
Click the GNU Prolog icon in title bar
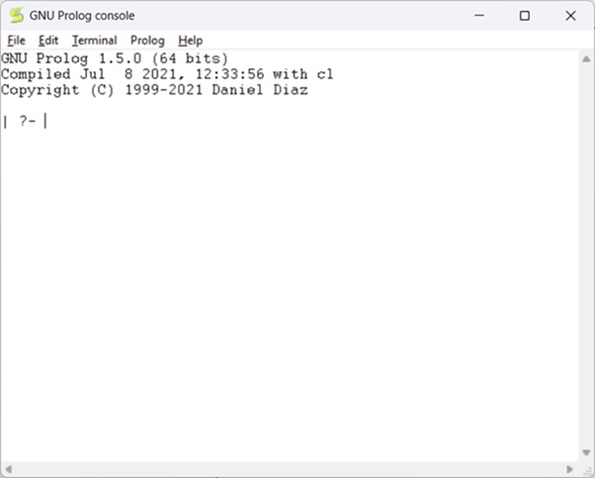pyautogui.click(x=16, y=16)
